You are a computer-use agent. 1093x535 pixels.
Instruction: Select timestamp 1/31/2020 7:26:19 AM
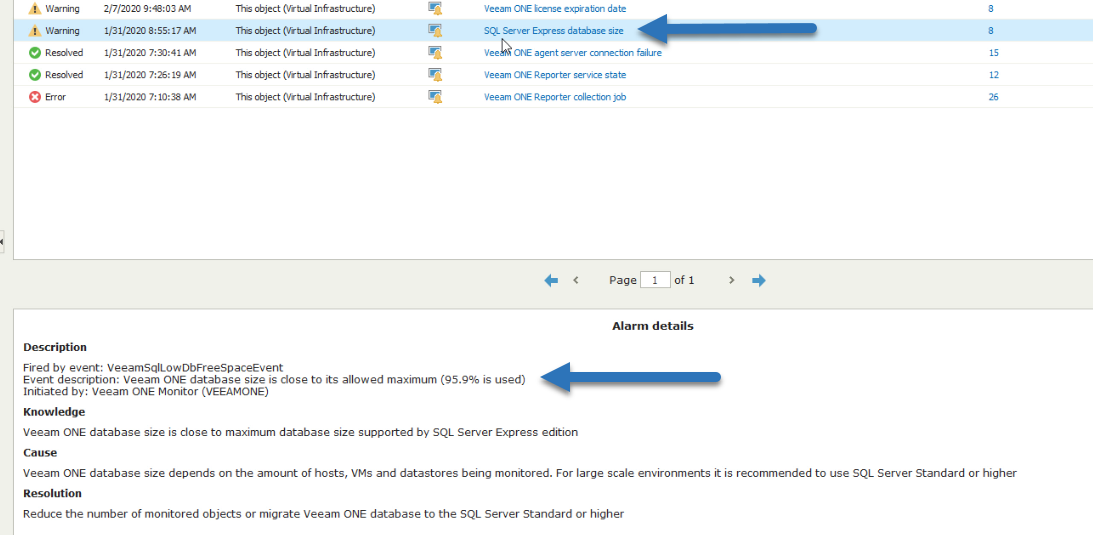coord(150,75)
